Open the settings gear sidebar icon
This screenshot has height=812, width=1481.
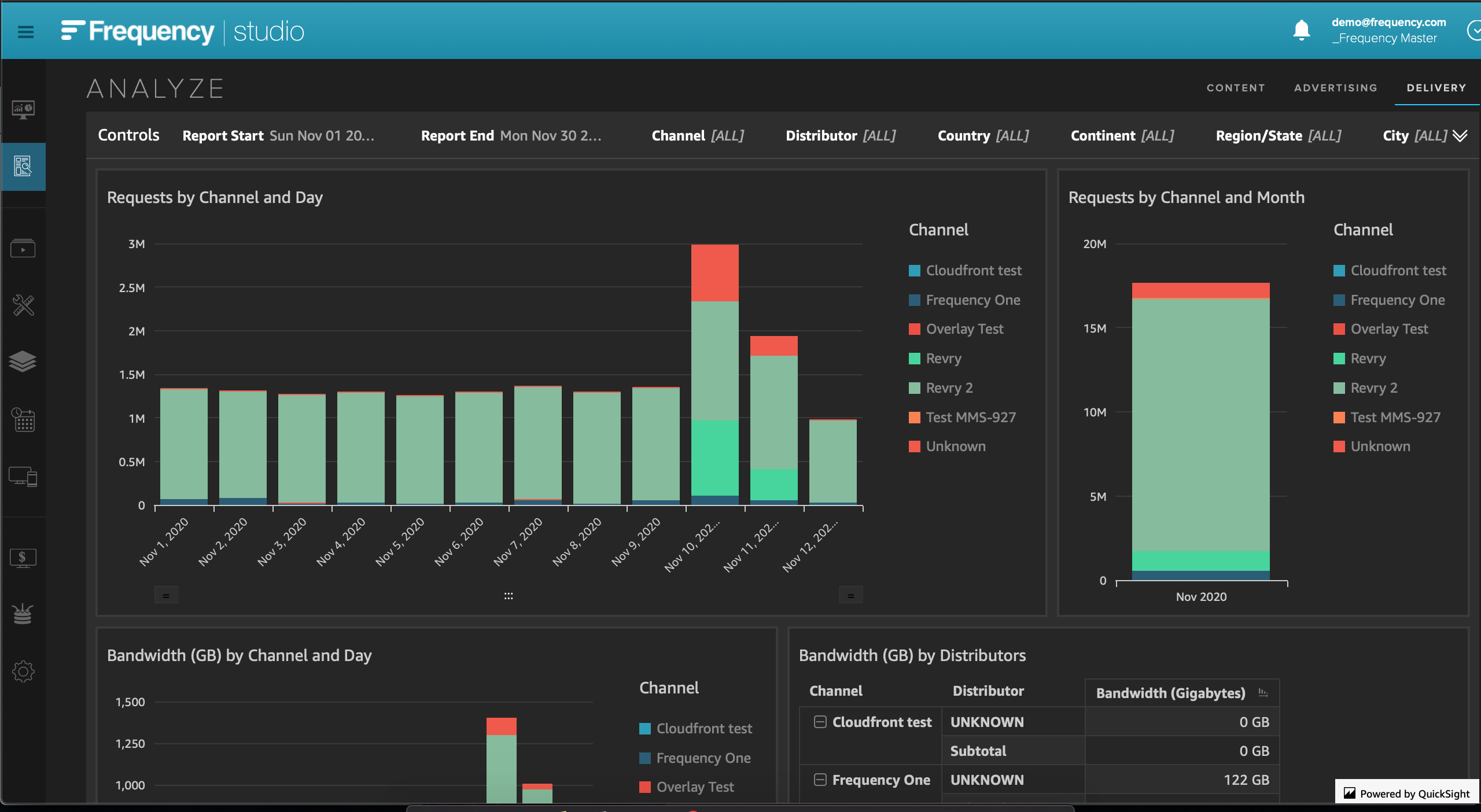pyautogui.click(x=23, y=671)
